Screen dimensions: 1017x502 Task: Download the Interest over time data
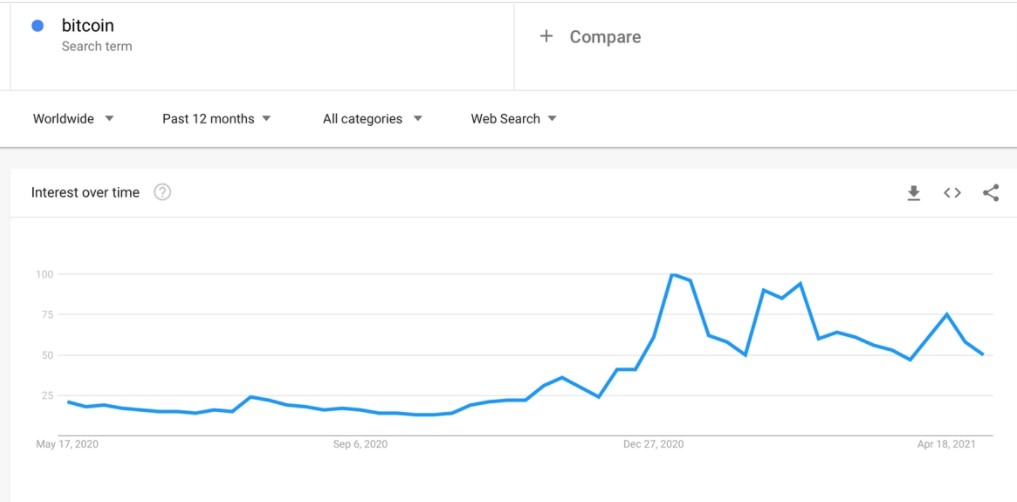[x=913, y=193]
